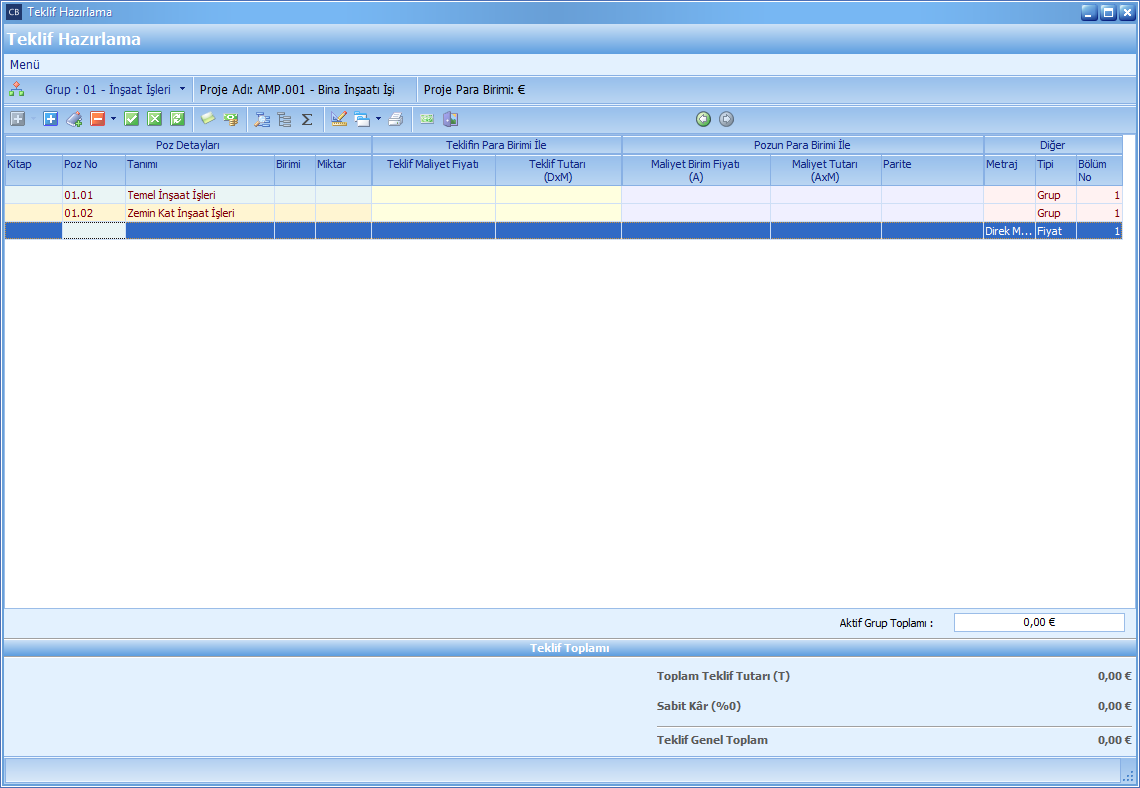Click the Aktif Grup Toplamı value field
The image size is (1140, 788).
pyautogui.click(x=1038, y=622)
